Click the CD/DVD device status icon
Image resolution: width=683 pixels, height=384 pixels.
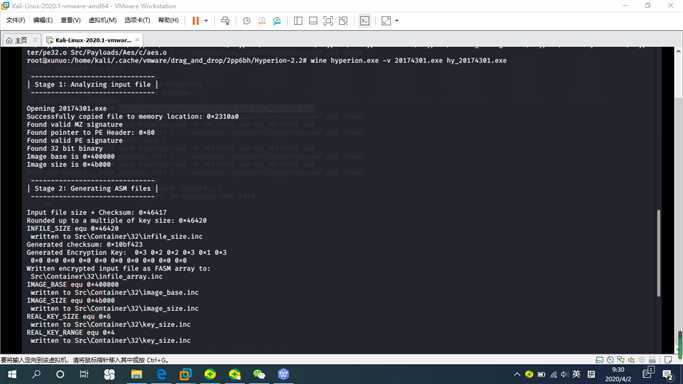(610, 360)
